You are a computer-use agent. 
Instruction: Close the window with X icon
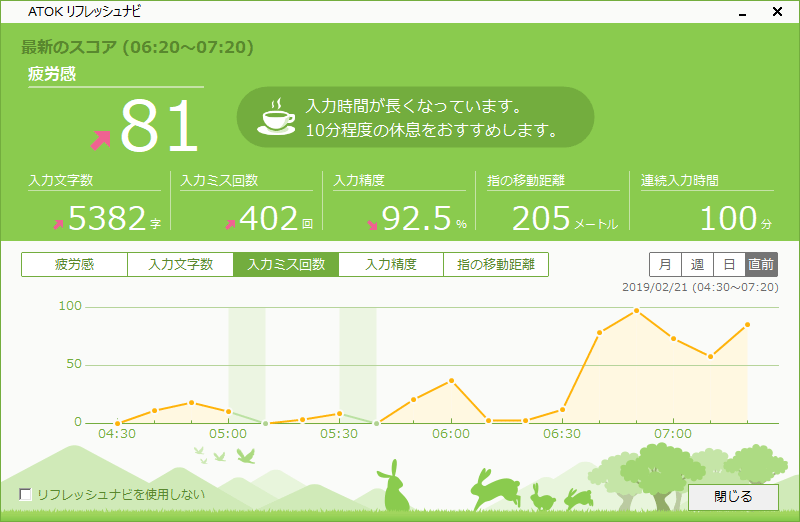point(777,11)
